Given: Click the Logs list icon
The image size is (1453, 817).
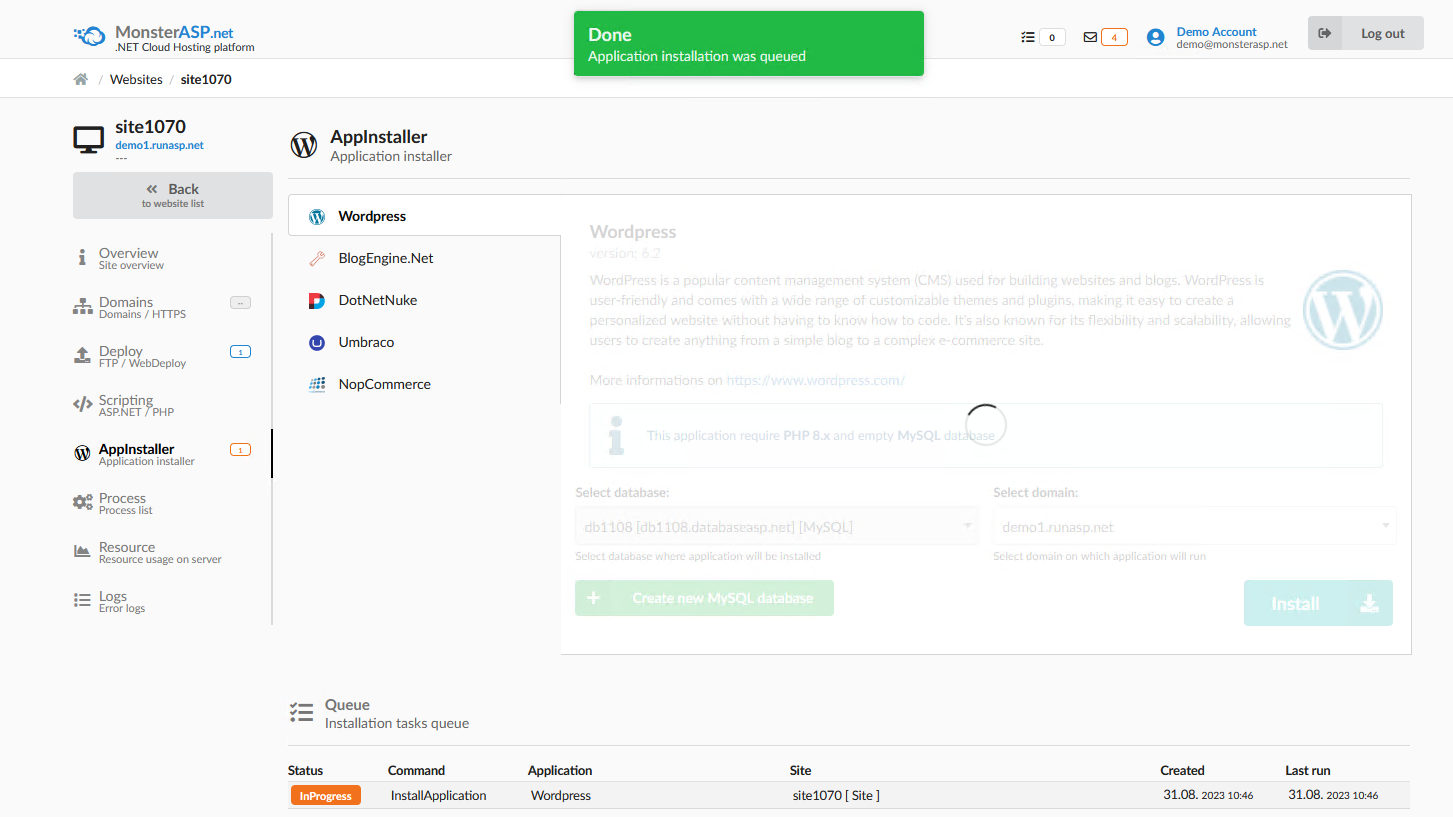Looking at the screenshot, I should click(82, 600).
